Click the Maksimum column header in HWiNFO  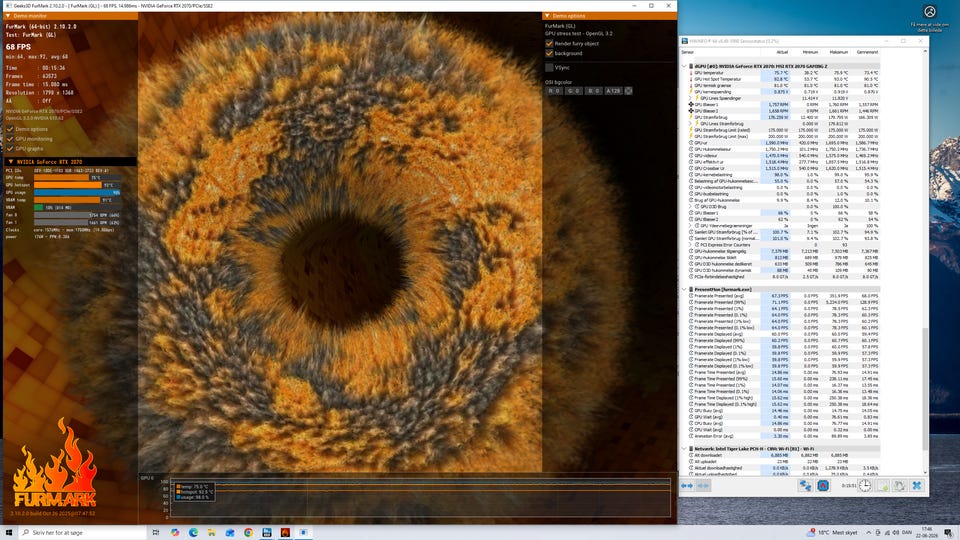(x=838, y=52)
